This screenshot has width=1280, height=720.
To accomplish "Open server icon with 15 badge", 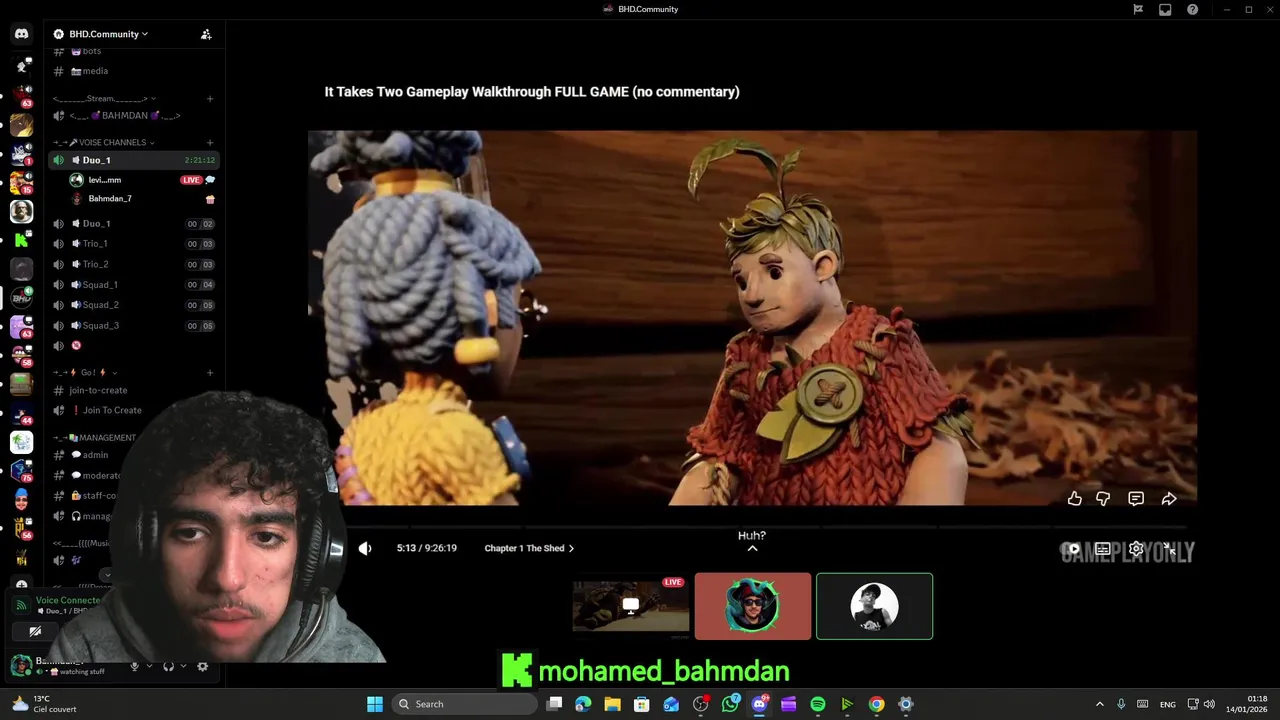I will pyautogui.click(x=21, y=183).
